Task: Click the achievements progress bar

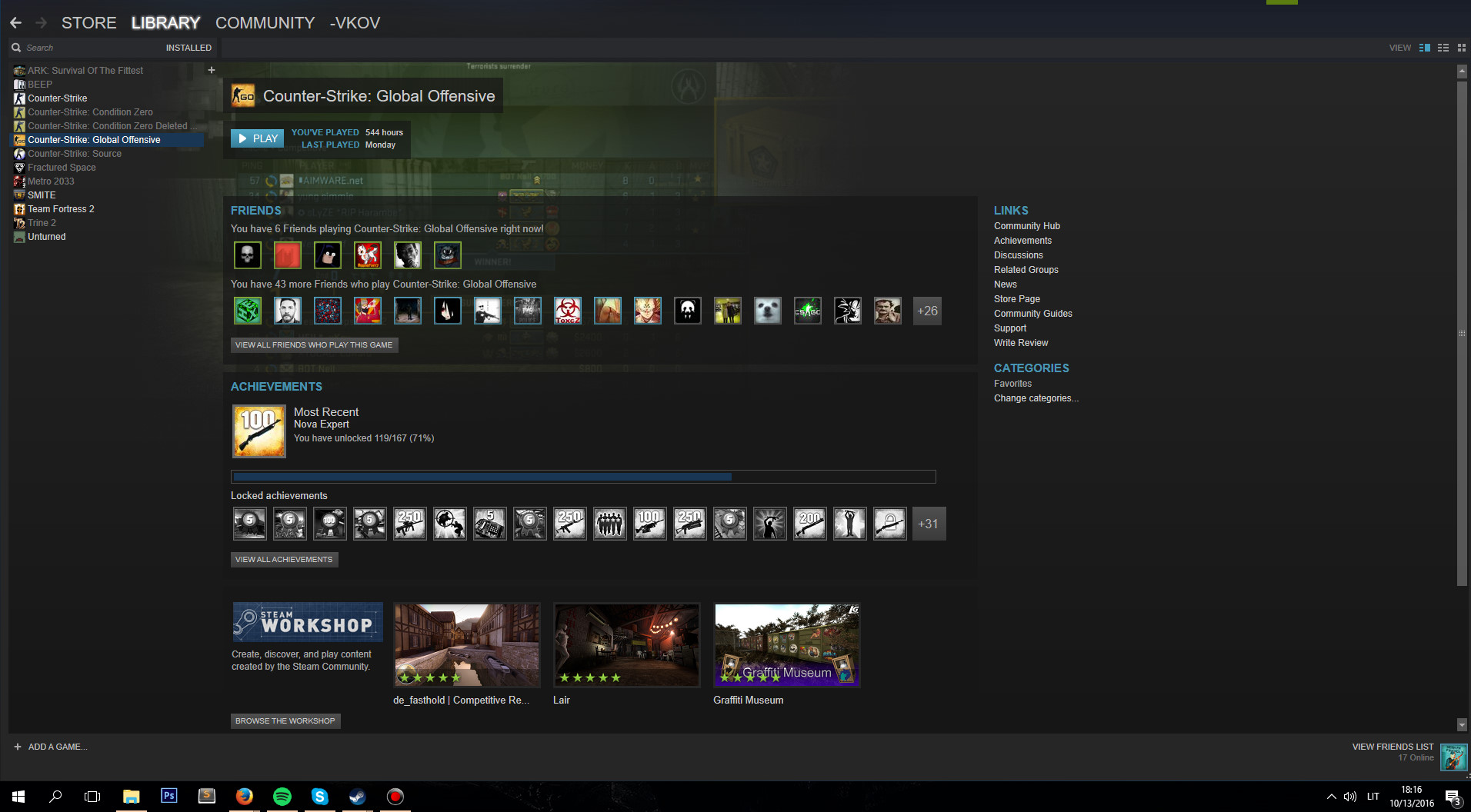Action: (583, 477)
